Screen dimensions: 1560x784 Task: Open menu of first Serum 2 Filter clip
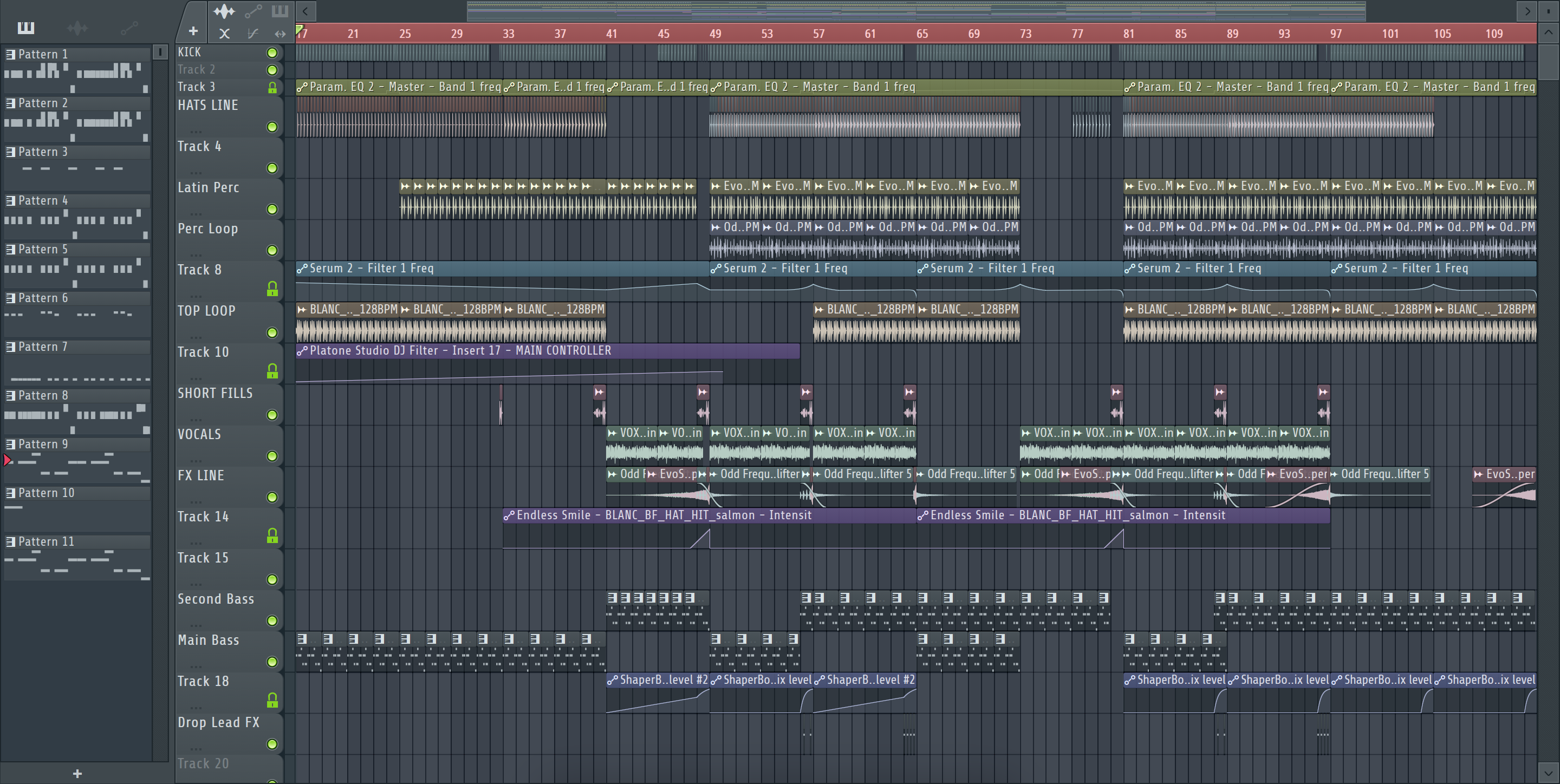tap(302, 268)
